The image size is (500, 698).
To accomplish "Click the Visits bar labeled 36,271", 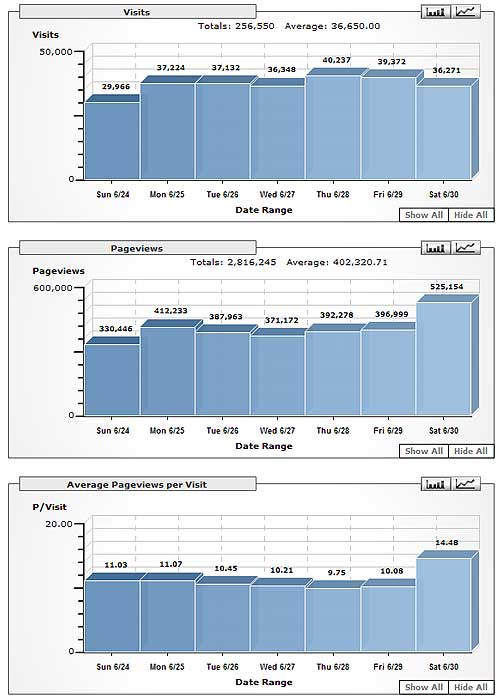I will pos(443,133).
